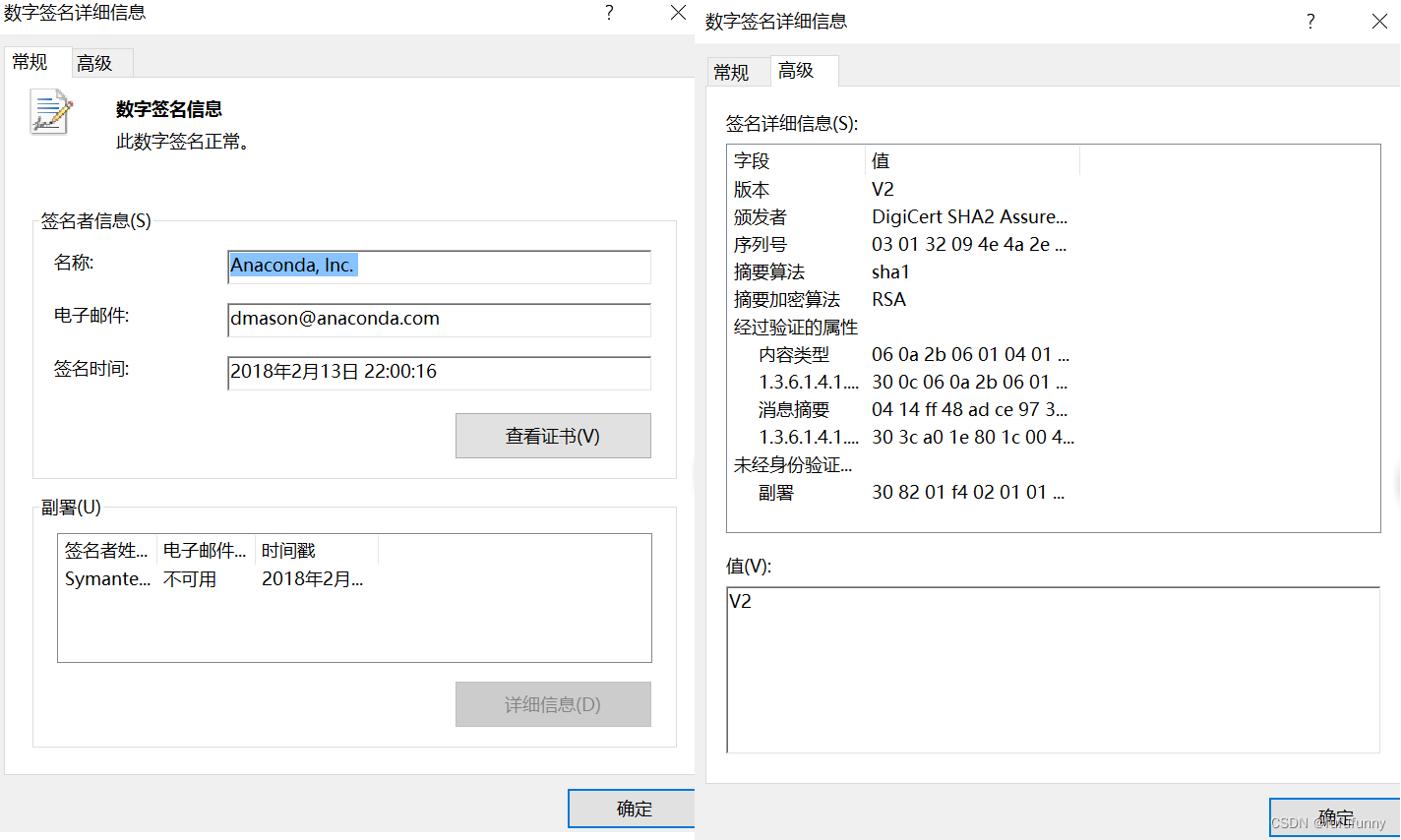Click the help question mark in right dialog
The height and width of the screenshot is (840, 1401).
click(x=1310, y=22)
